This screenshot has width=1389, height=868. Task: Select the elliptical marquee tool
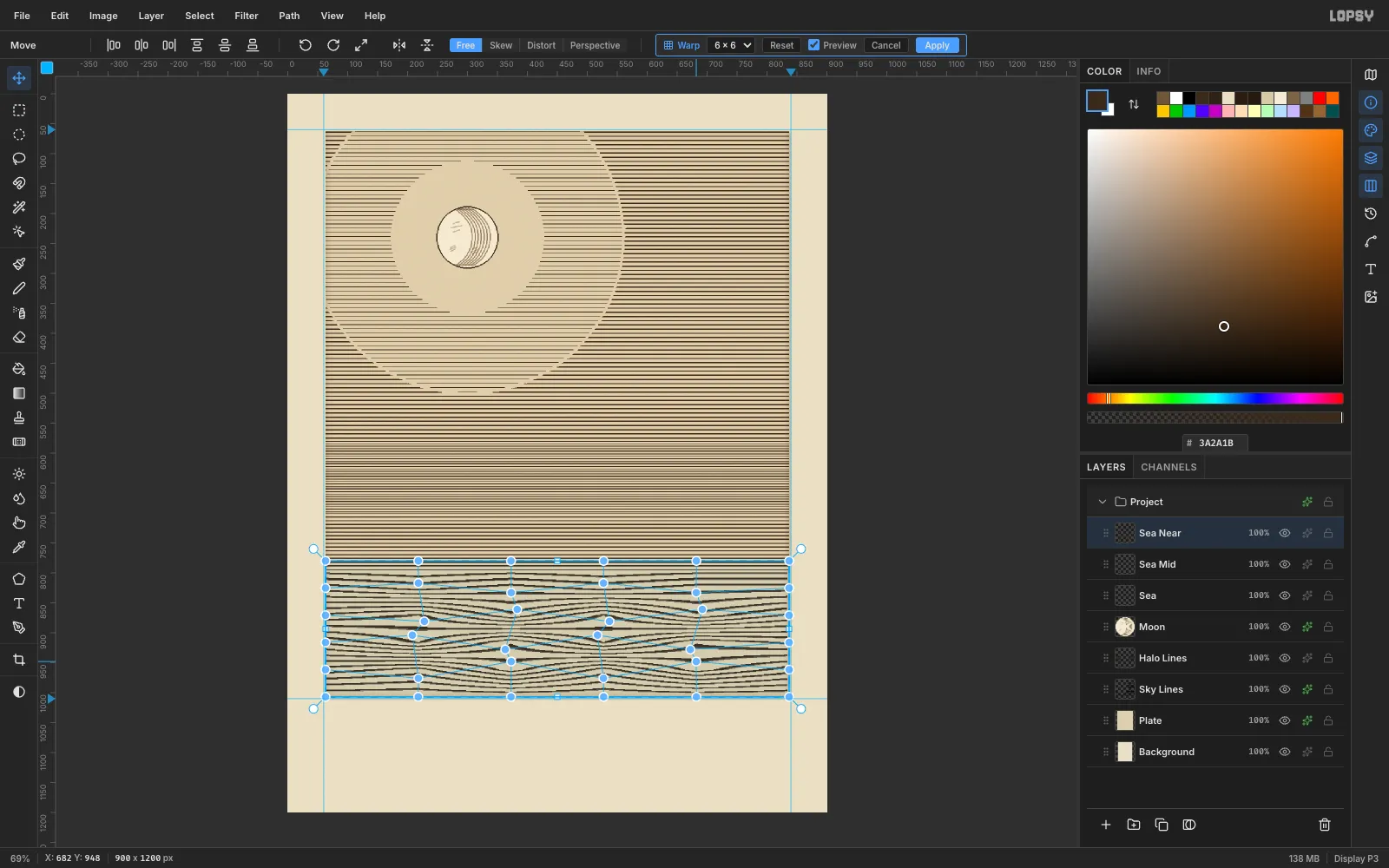tap(19, 135)
